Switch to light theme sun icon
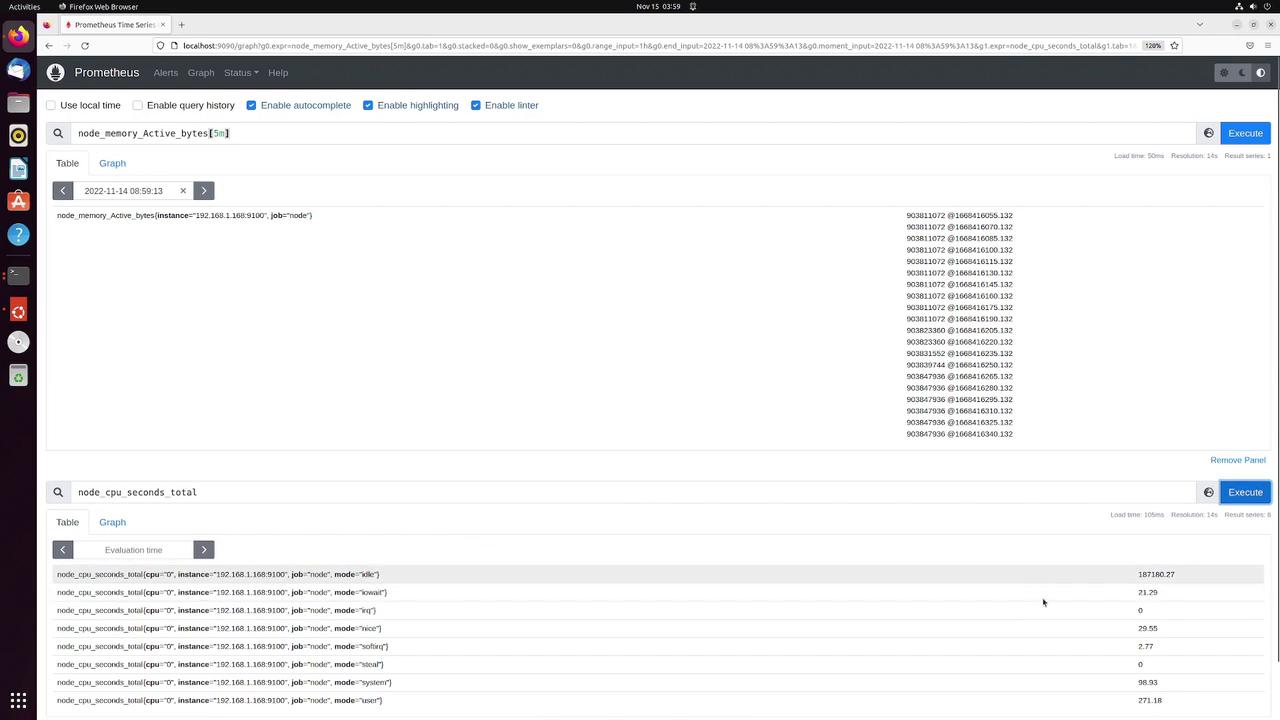 click(1224, 73)
